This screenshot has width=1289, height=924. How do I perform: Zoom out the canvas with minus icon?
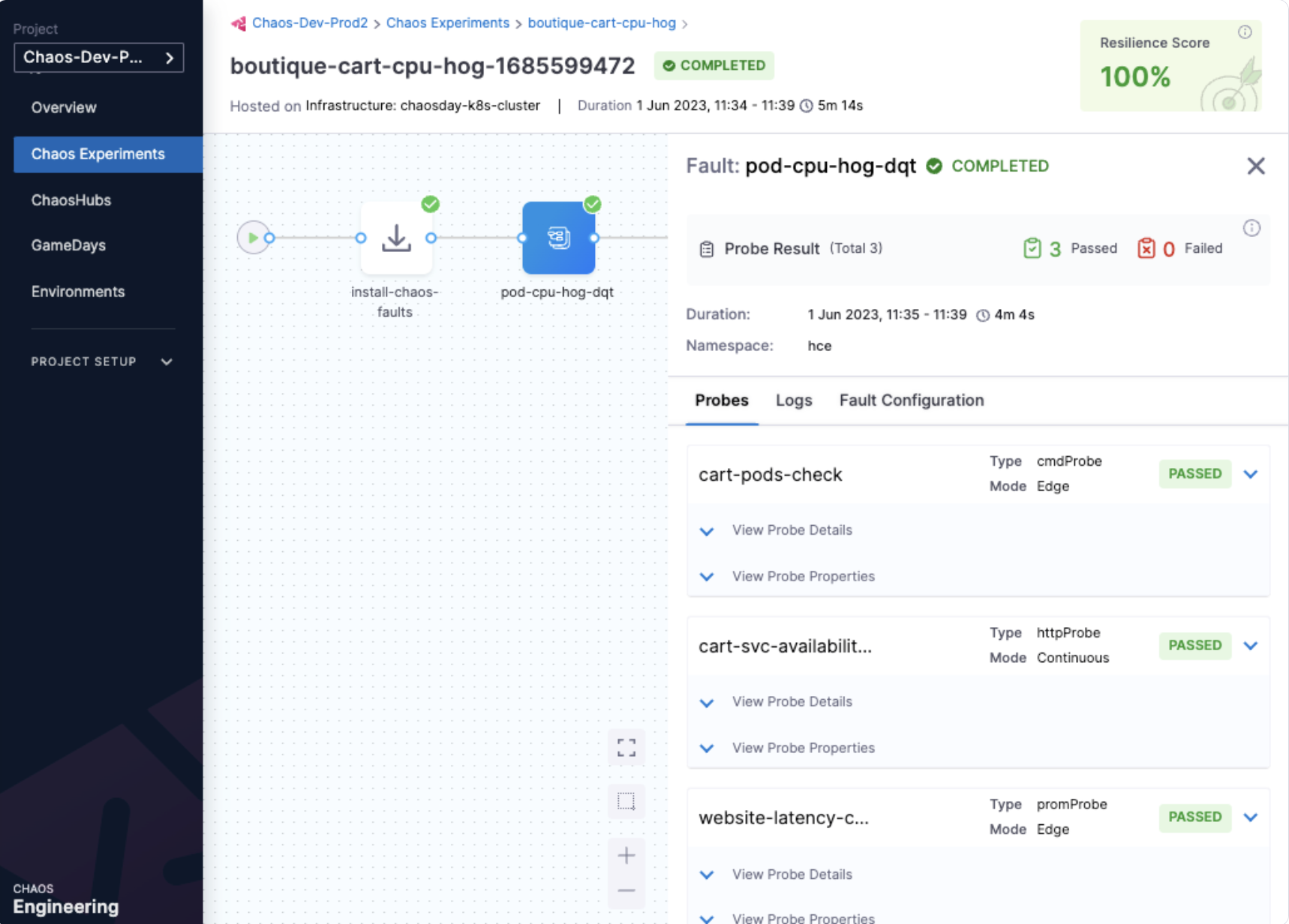coord(626,891)
